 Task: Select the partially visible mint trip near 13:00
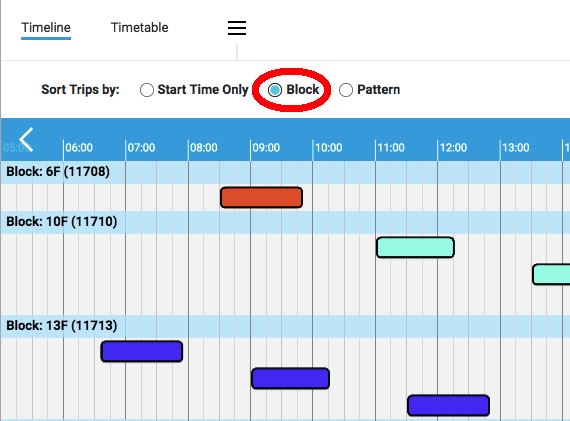pos(551,274)
